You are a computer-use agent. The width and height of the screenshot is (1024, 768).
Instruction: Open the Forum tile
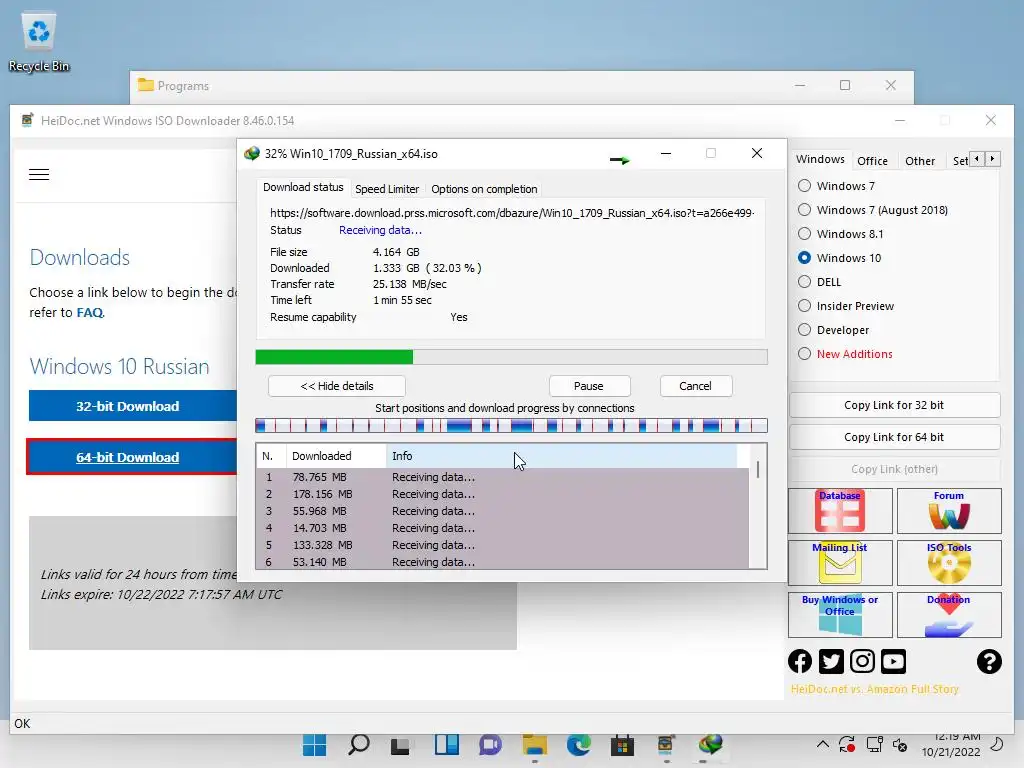(949, 511)
